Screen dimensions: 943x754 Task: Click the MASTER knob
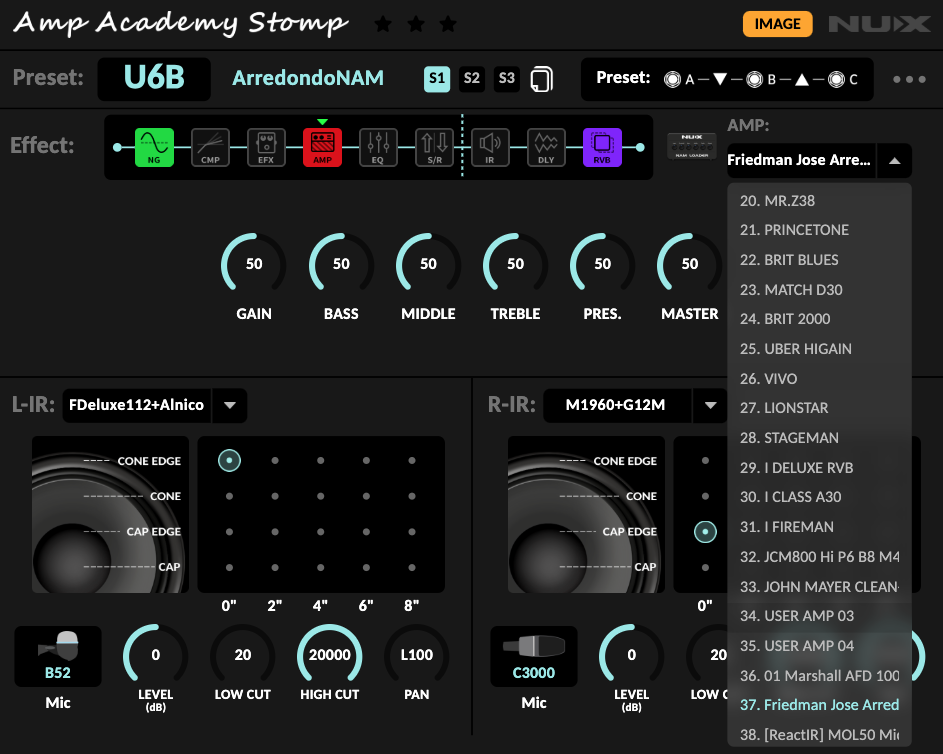690,263
